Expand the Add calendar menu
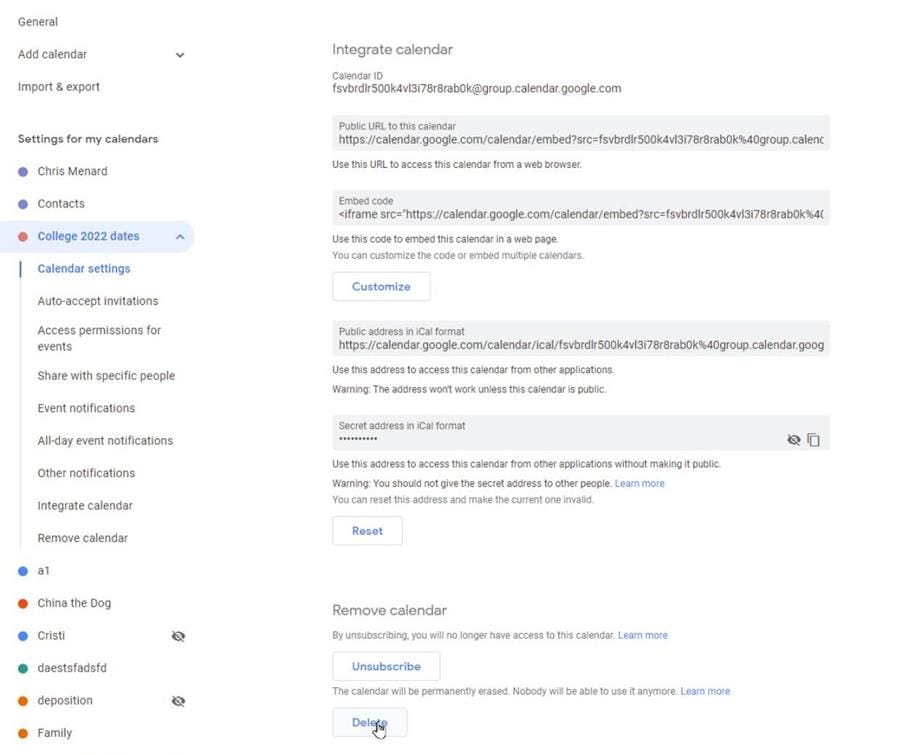 179,54
